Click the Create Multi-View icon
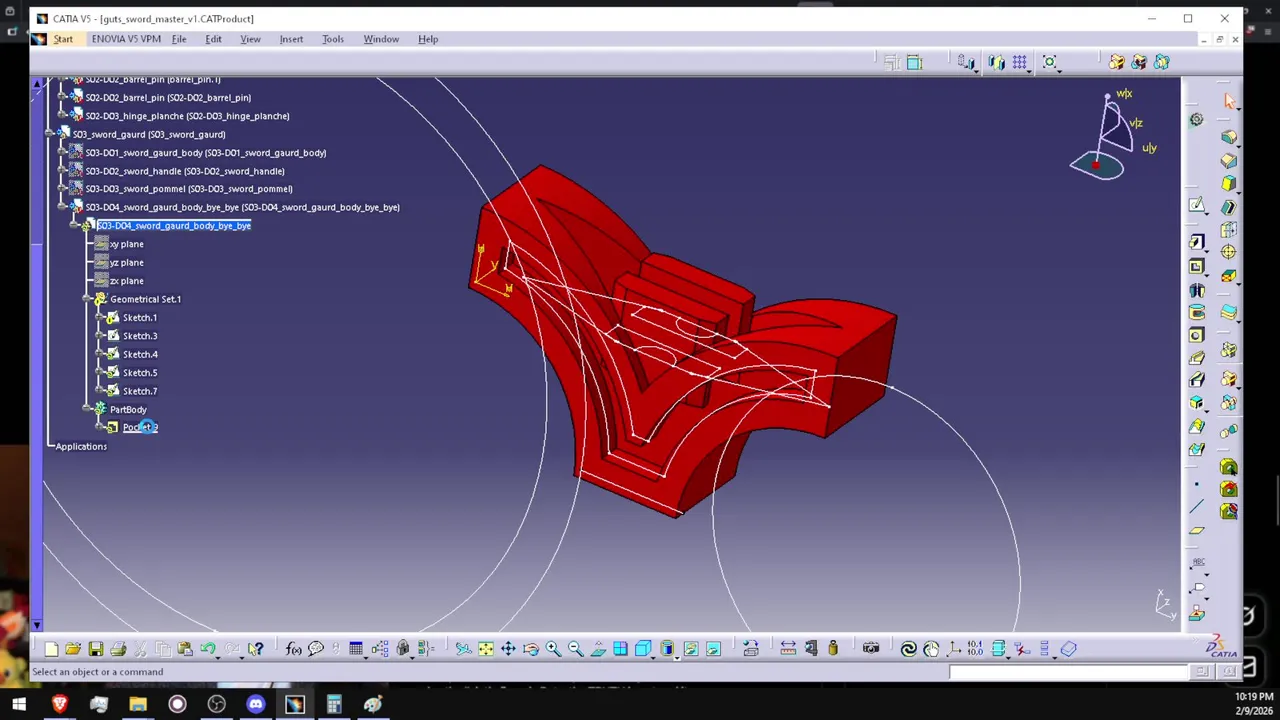Screen dimensions: 1280x720 (x=620, y=649)
